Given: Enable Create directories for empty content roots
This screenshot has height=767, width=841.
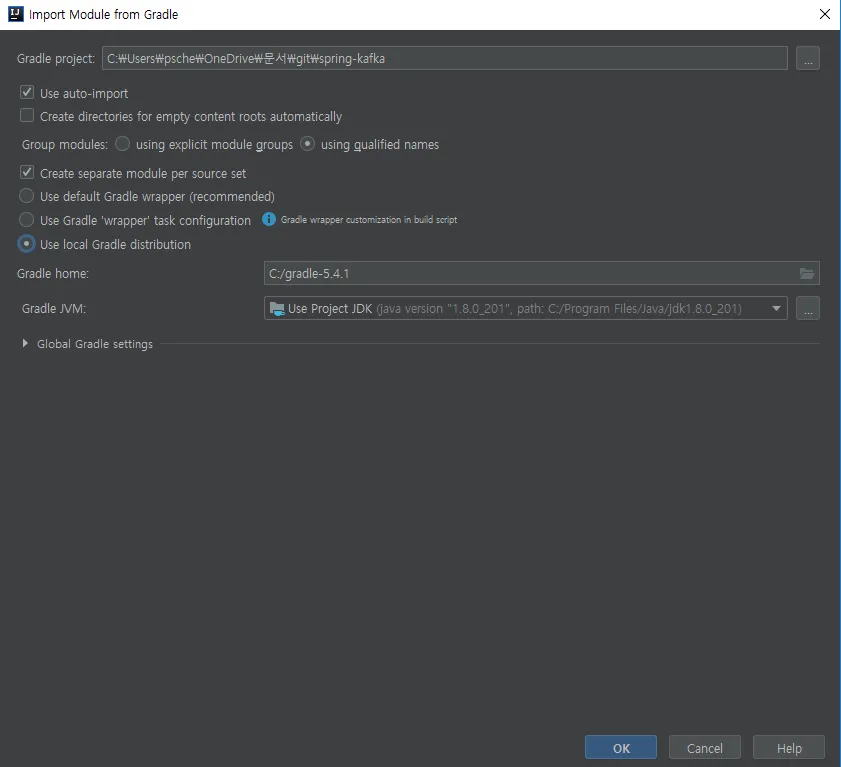Looking at the screenshot, I should point(27,115).
